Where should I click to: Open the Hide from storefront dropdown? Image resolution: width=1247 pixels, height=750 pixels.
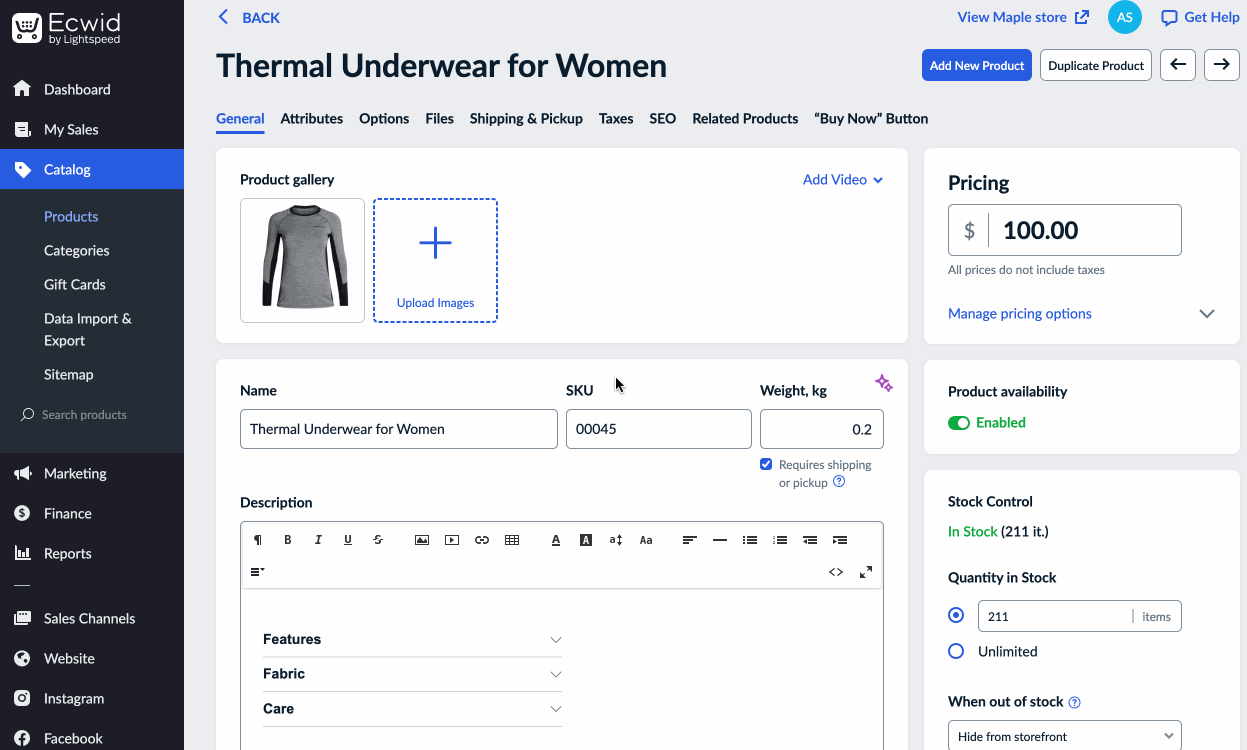click(x=1065, y=737)
